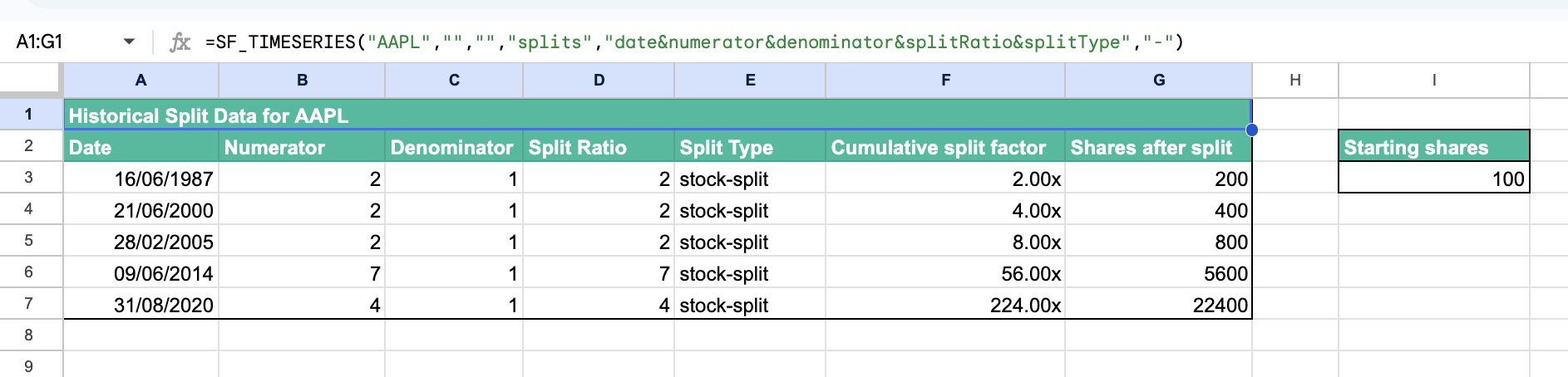Screen dimensions: 1568x377
Task: Click shares after split value 5600
Action: [1159, 273]
